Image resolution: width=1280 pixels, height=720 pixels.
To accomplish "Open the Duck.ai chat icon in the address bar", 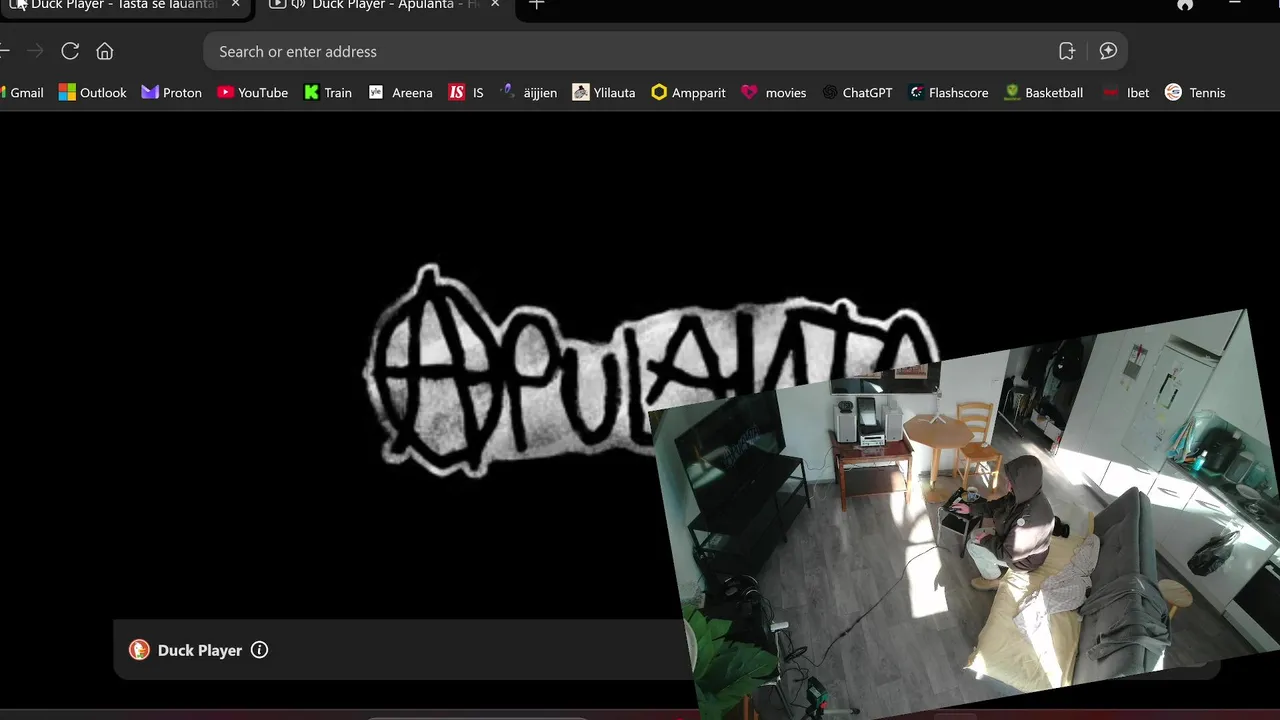I will coord(1108,51).
